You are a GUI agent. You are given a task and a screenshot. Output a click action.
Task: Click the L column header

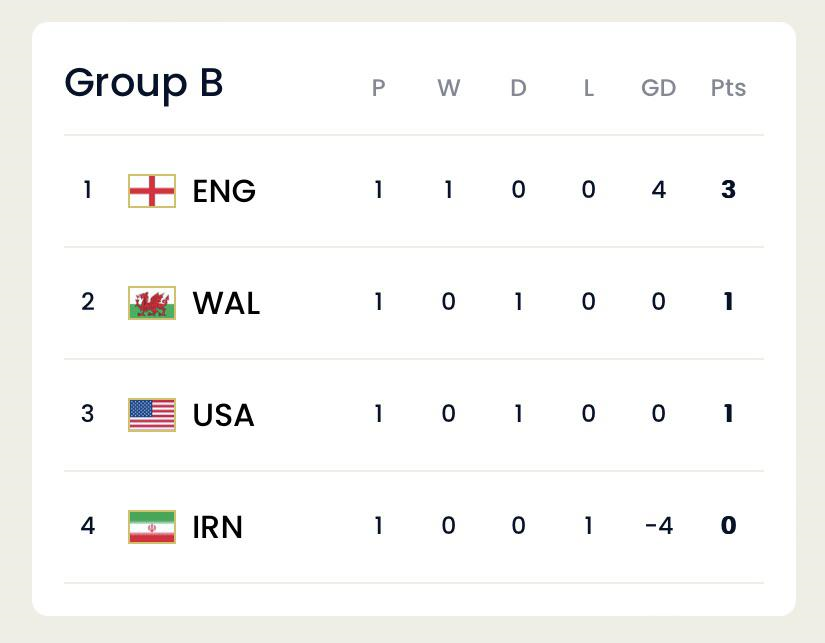[588, 88]
